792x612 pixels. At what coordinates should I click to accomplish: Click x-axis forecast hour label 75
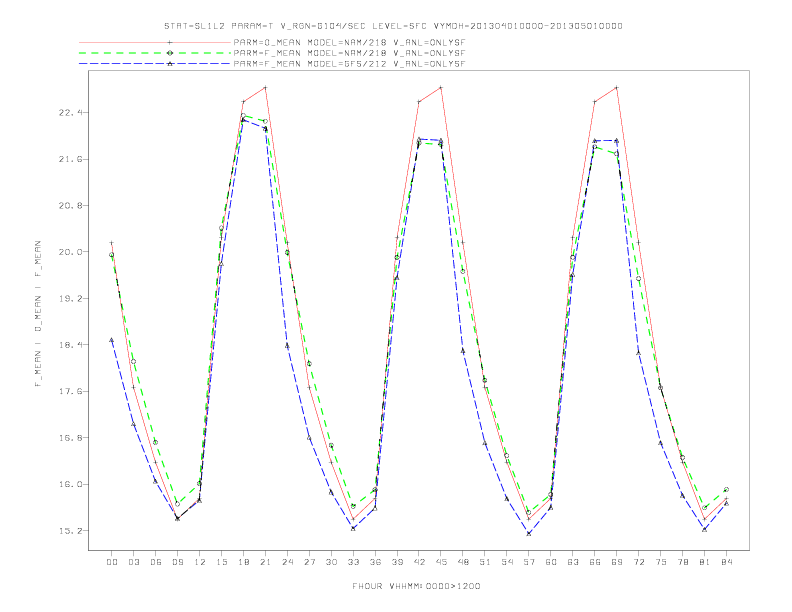[661, 562]
